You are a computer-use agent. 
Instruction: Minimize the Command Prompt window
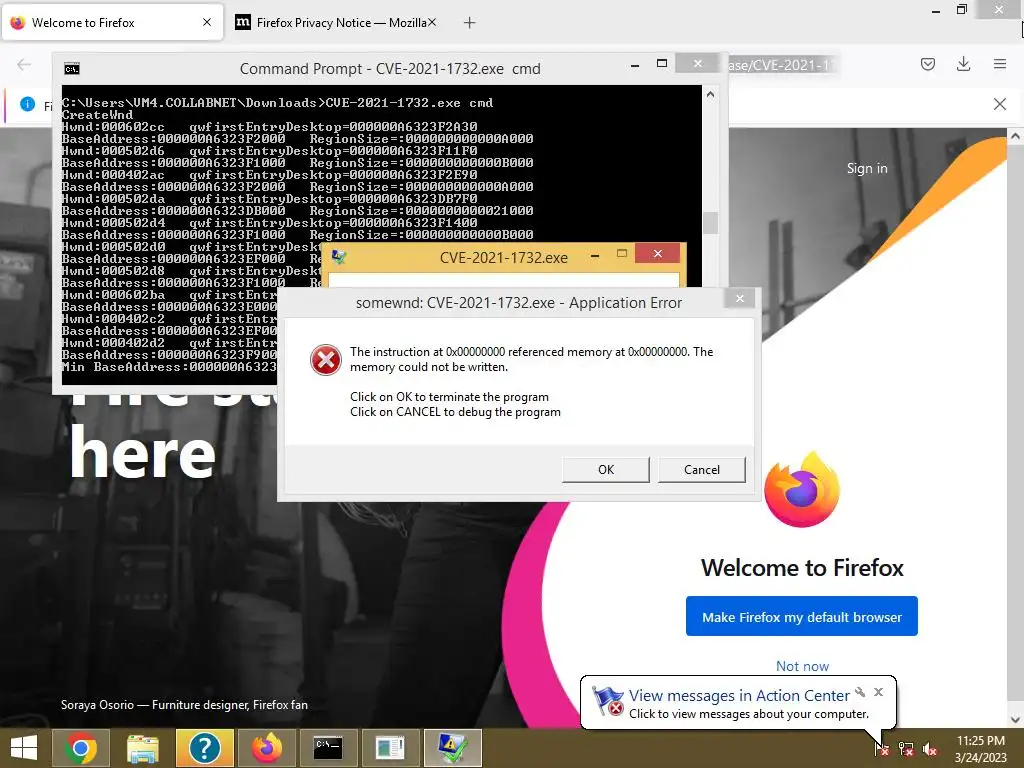(635, 65)
